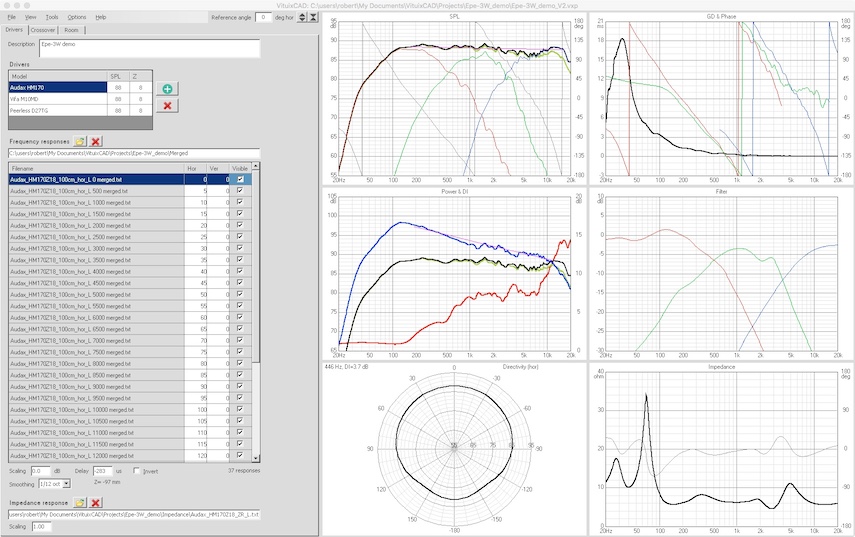
Task: Add a new driver with the green plus button
Action: tap(167, 88)
